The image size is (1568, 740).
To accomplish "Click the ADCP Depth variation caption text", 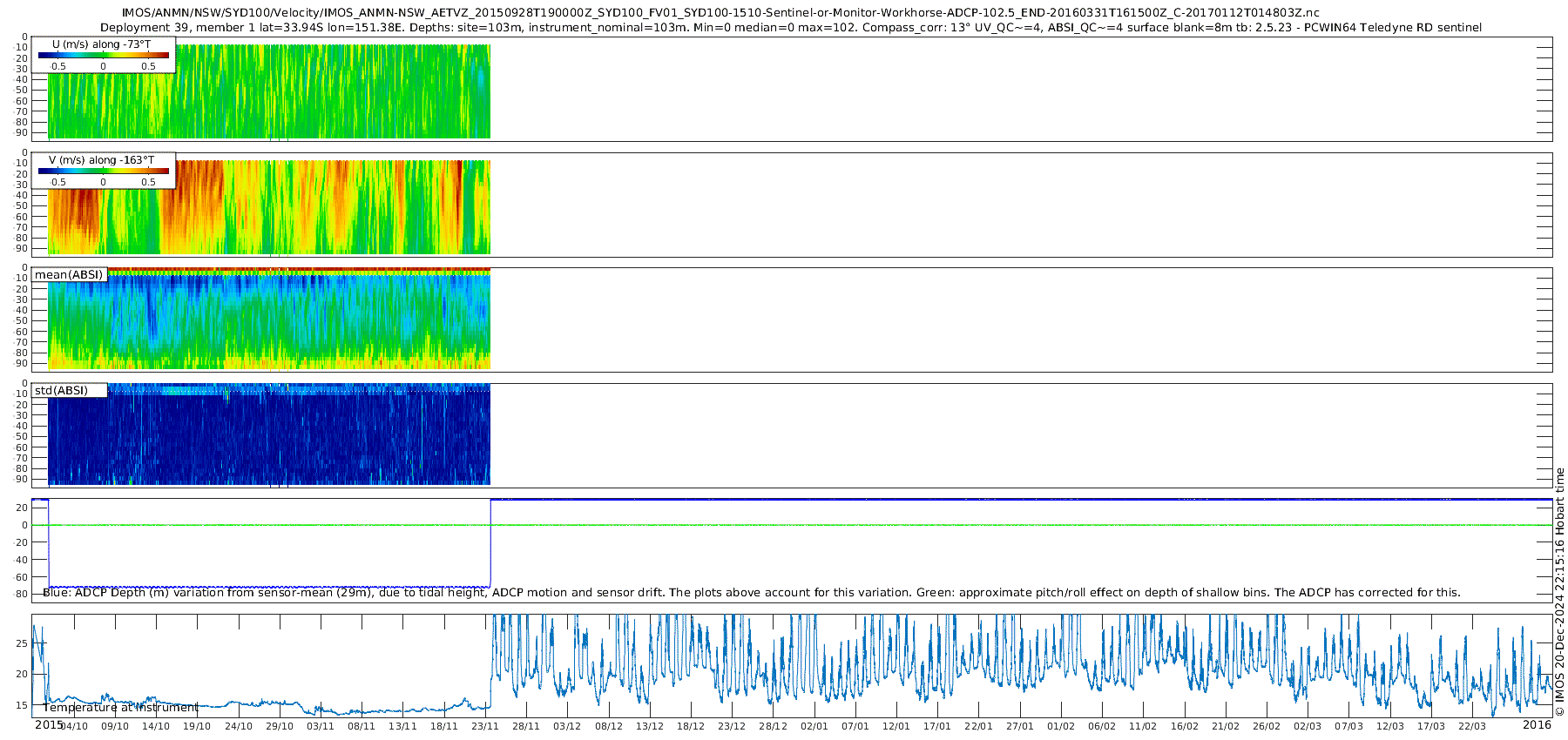I will point(751,593).
